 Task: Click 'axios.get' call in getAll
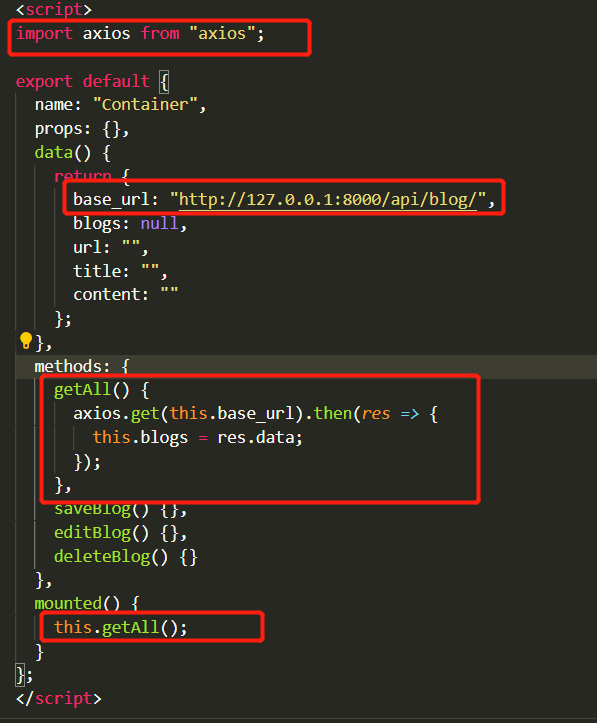116,414
